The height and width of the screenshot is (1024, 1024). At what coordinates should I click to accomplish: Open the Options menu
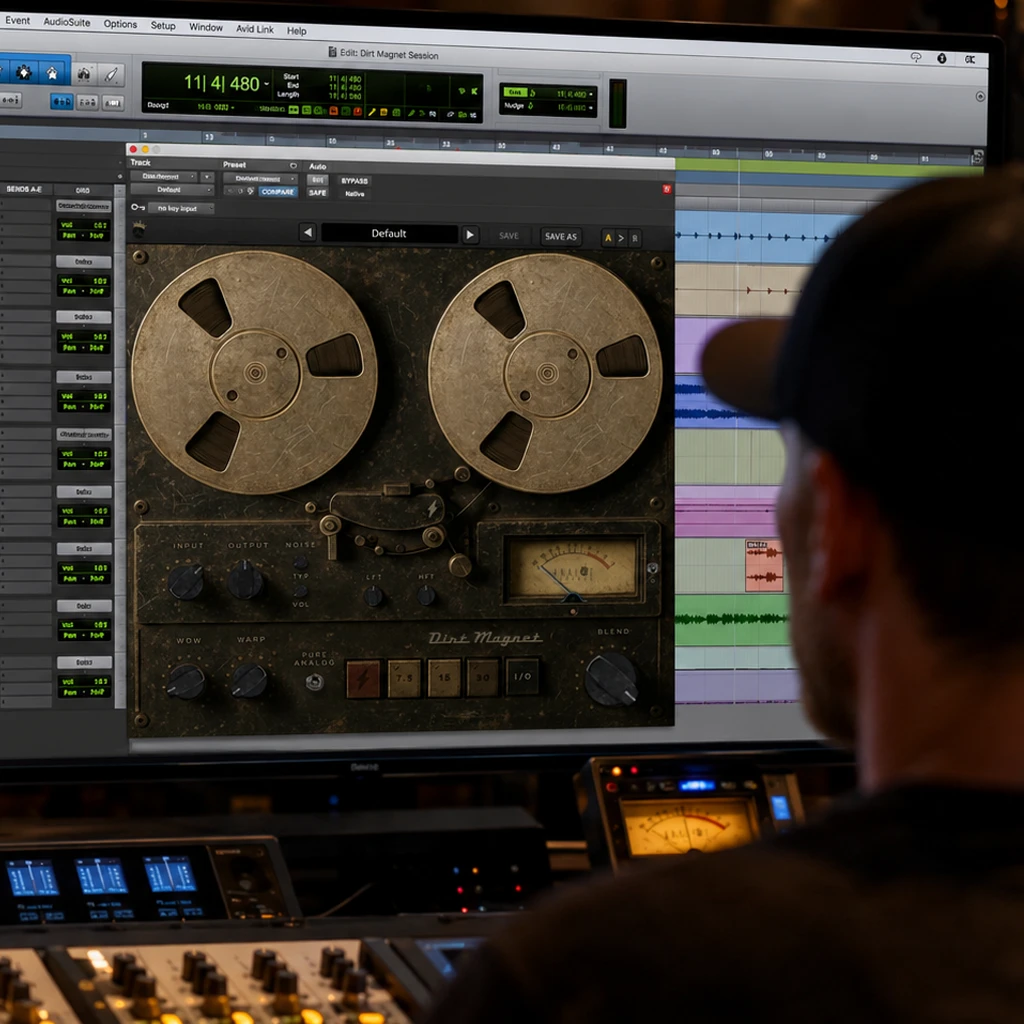point(120,24)
